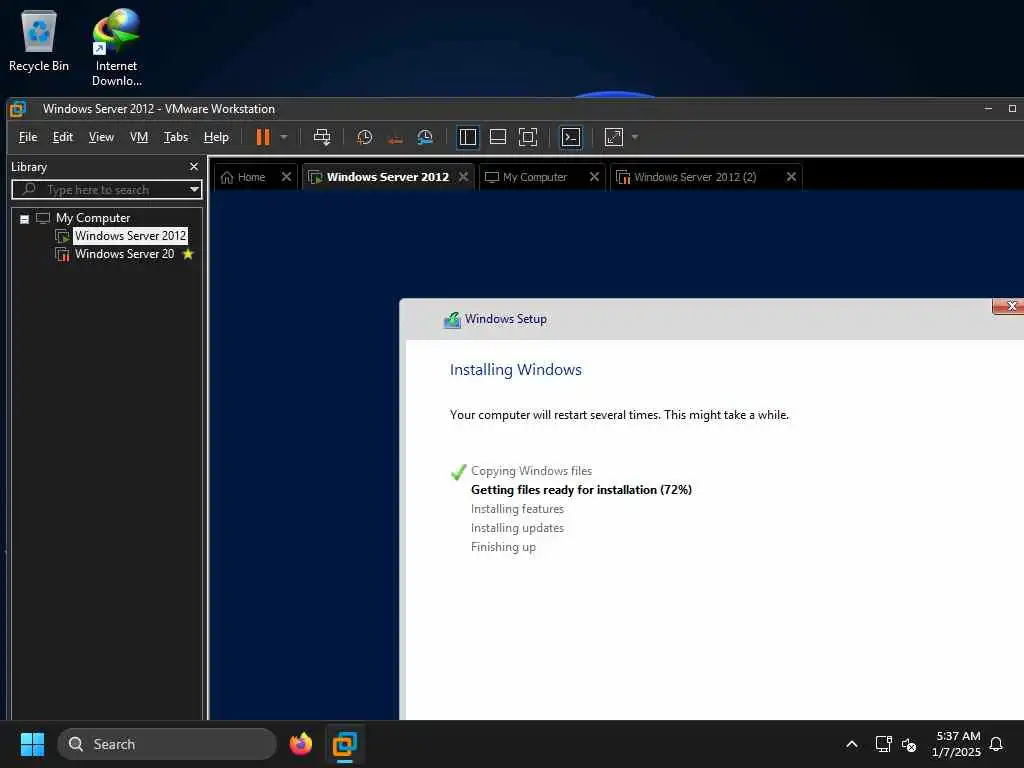
Task: Close the Home tab
Action: (286, 177)
